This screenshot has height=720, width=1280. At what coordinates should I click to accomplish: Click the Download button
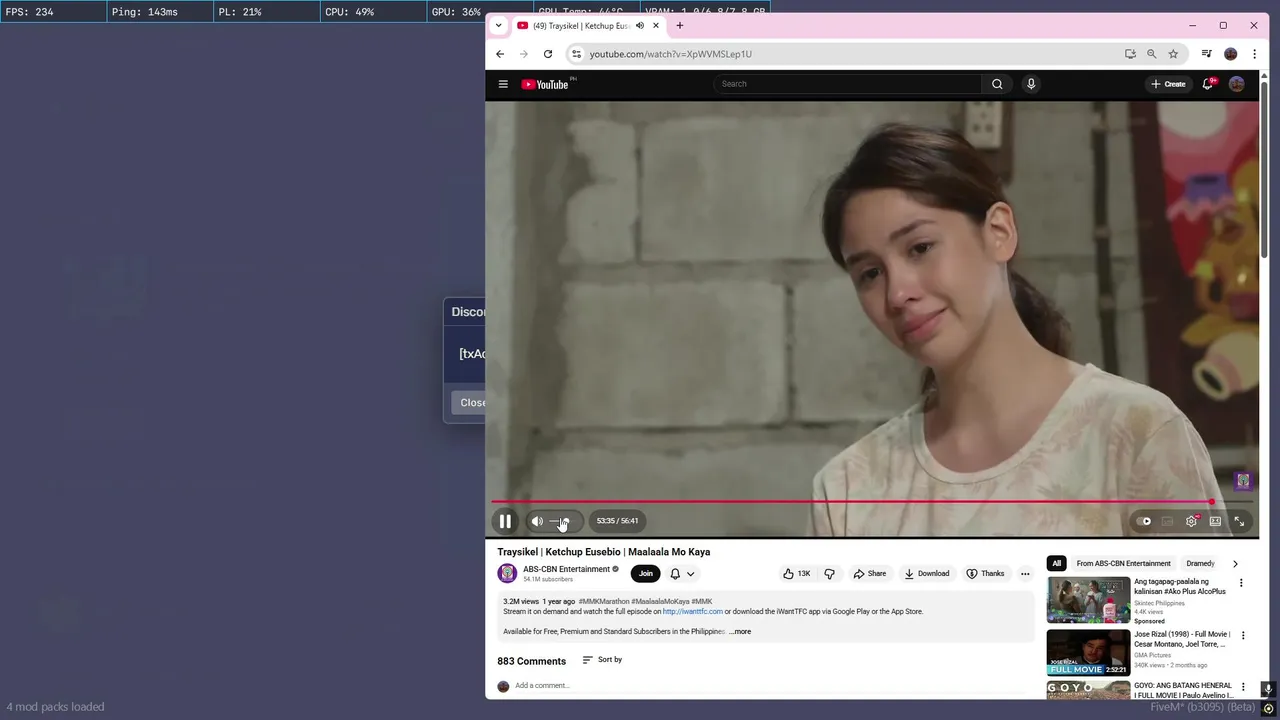click(927, 574)
